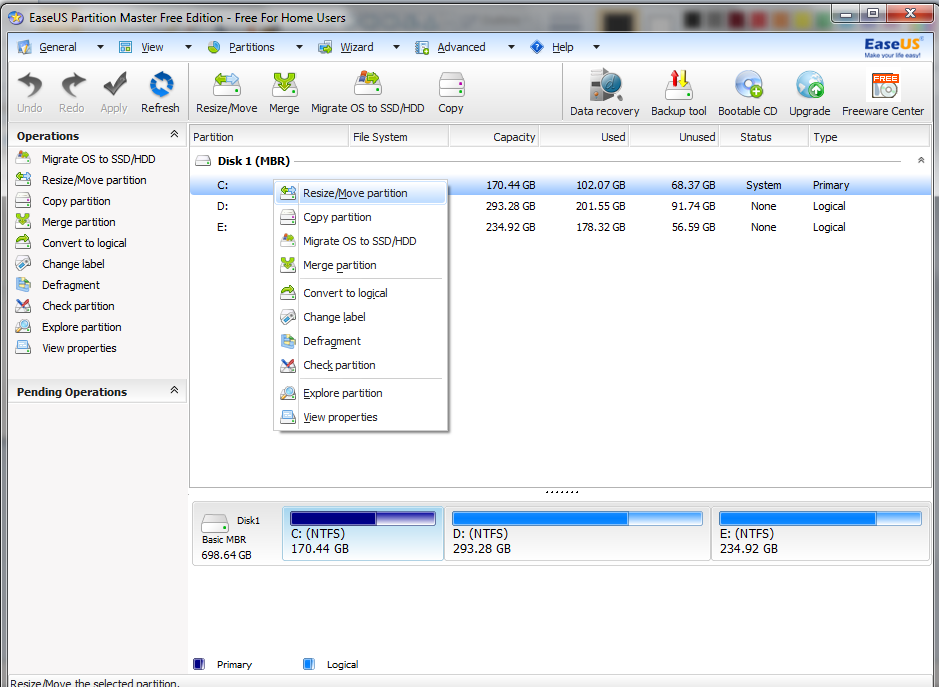The image size is (939, 687).
Task: Open the Partitions menu dropdown arrow
Action: [x=299, y=47]
